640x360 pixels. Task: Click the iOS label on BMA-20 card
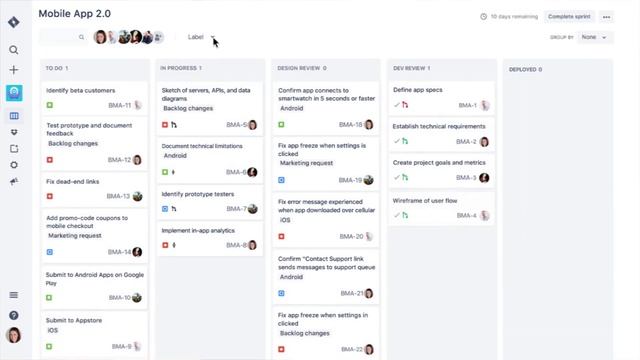285,220
